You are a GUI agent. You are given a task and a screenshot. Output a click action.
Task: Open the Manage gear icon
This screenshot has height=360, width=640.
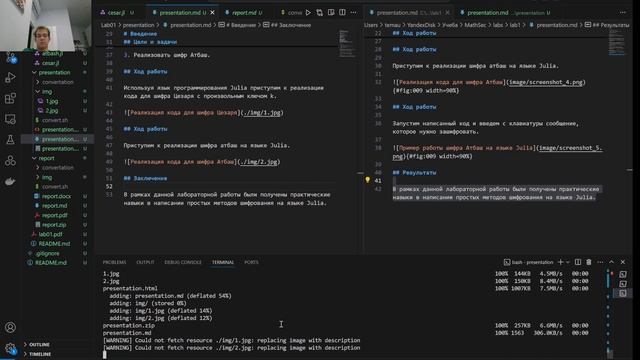point(10,348)
